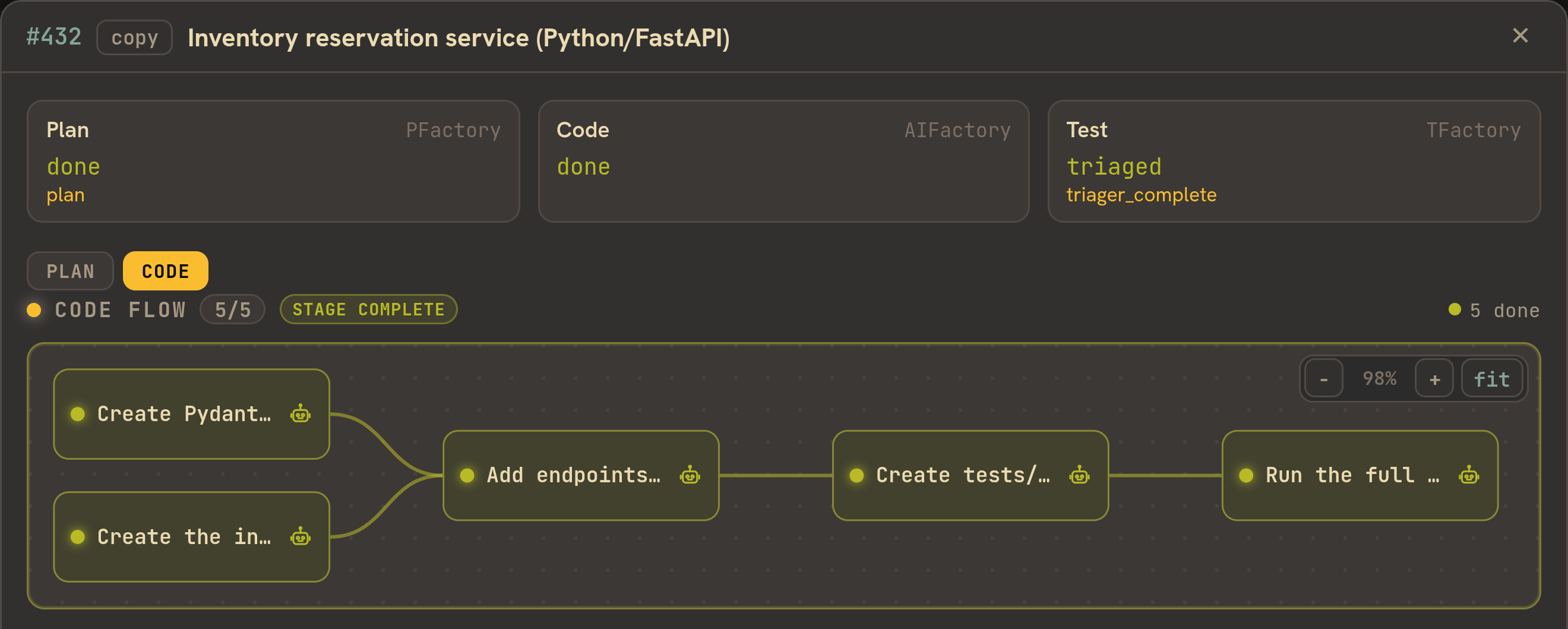Click robot icon on Create the in… node
Viewport: 1568px width, 629px height.
pyautogui.click(x=300, y=536)
